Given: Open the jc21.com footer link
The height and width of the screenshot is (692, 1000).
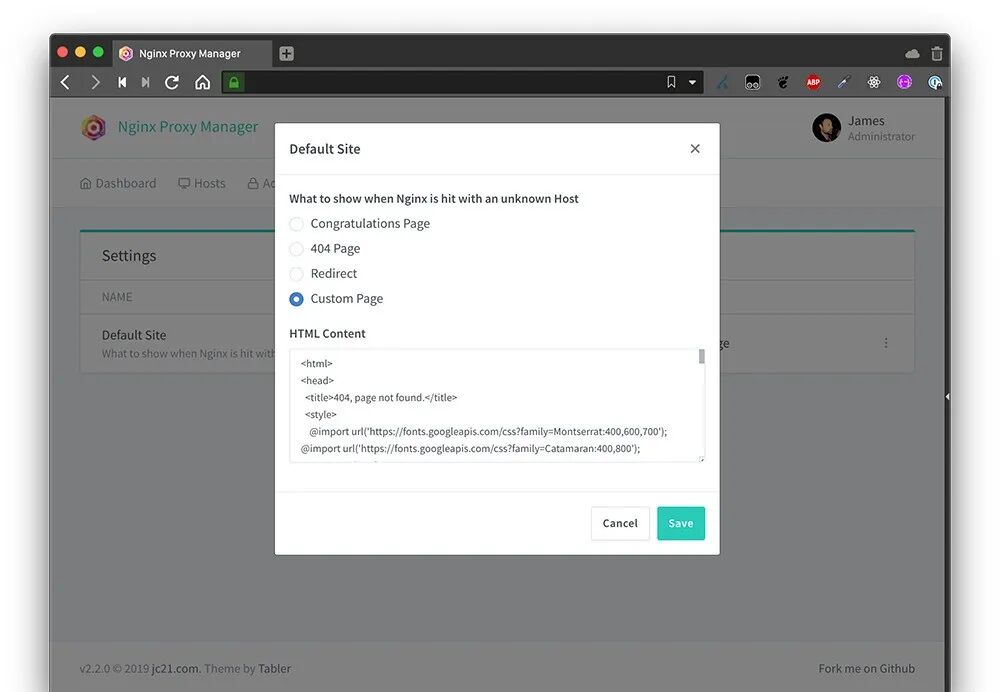Looking at the screenshot, I should point(175,668).
